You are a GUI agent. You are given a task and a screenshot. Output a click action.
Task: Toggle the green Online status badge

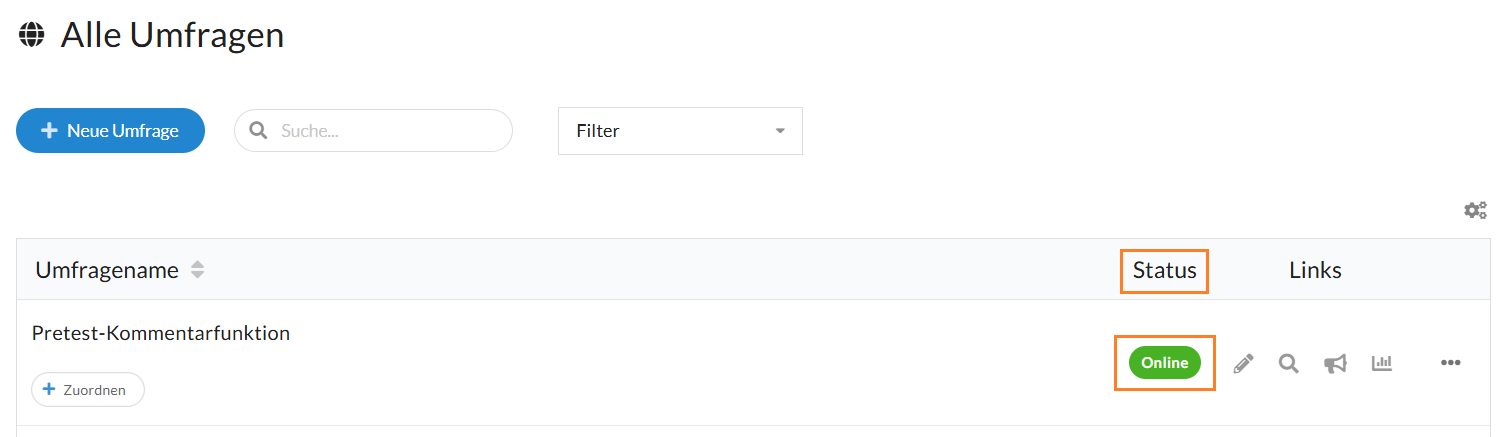1164,363
